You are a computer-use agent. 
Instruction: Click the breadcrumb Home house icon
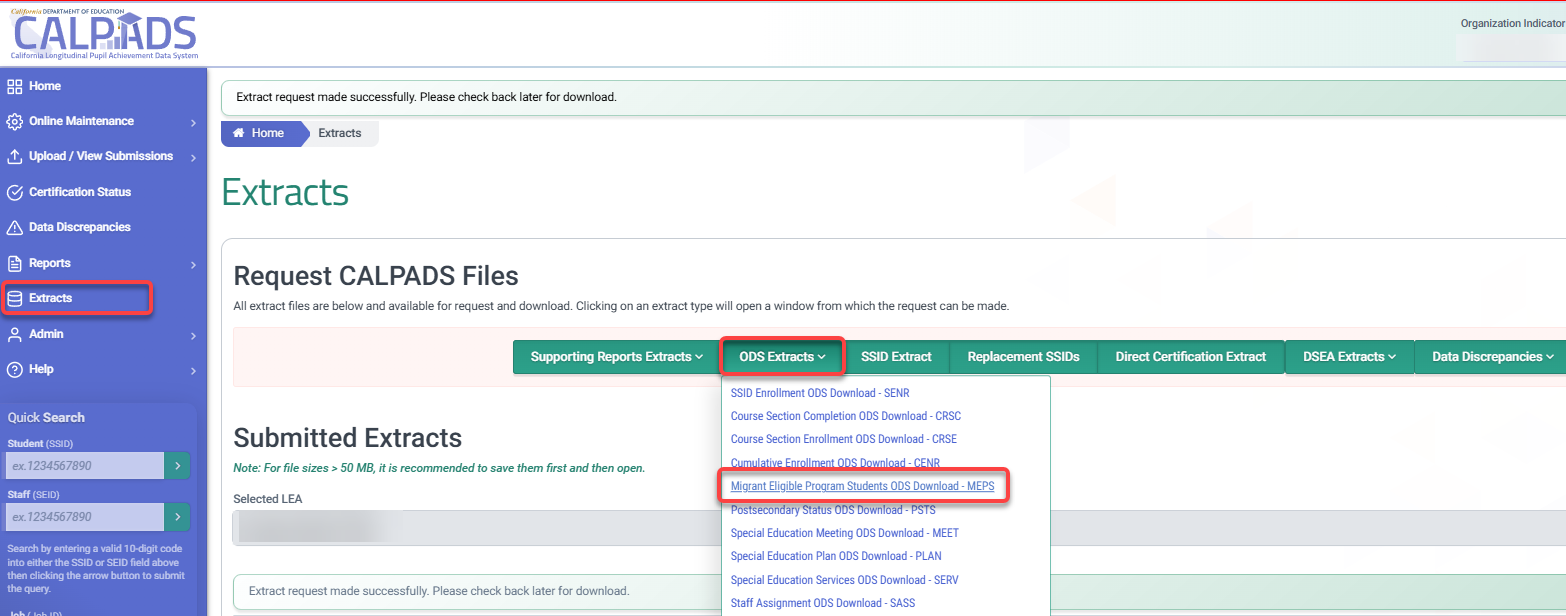pyautogui.click(x=239, y=133)
